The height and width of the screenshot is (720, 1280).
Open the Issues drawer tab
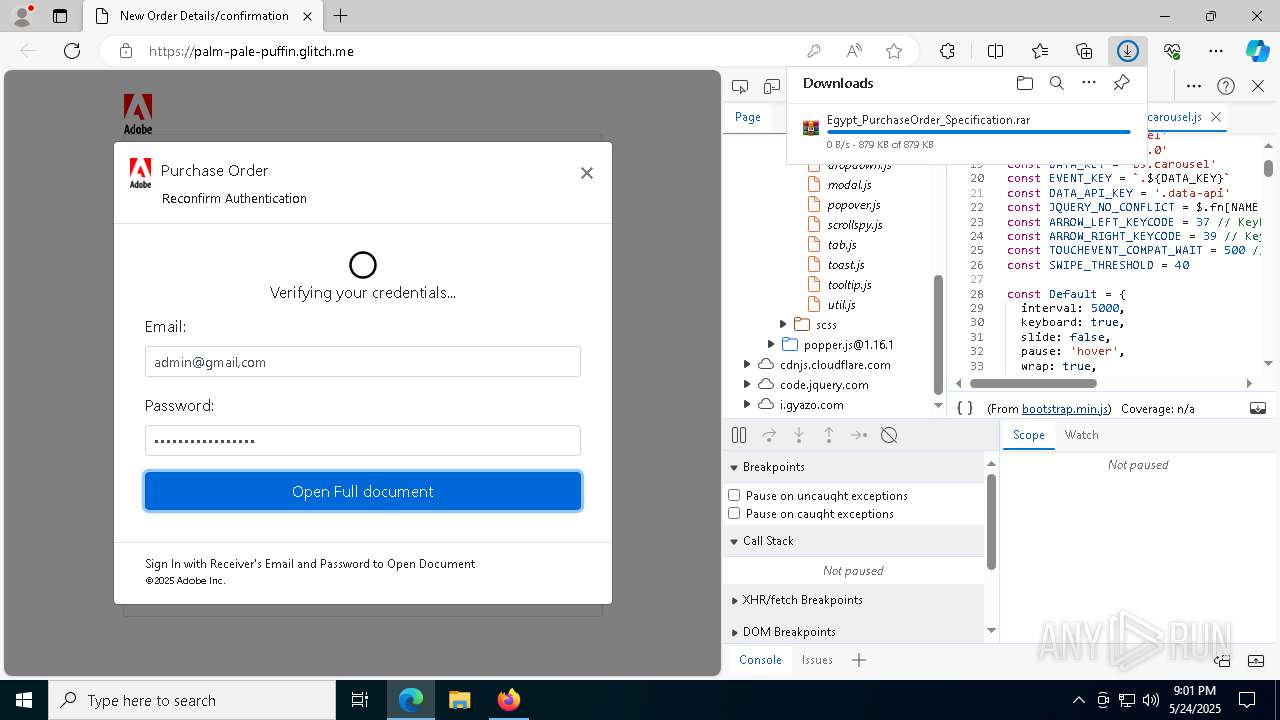pos(817,660)
